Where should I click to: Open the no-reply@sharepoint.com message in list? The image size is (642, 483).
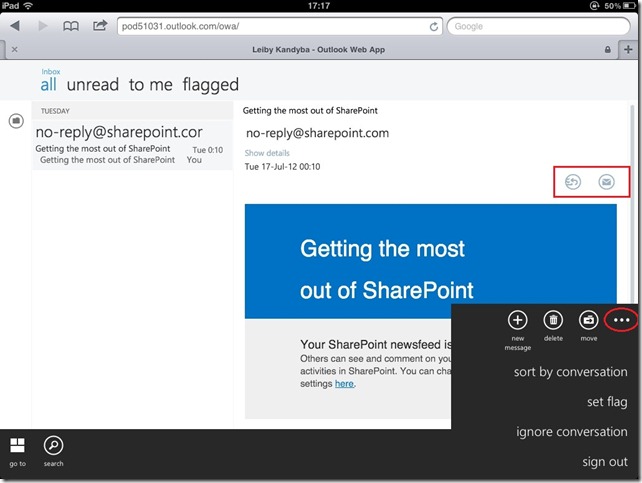[133, 145]
